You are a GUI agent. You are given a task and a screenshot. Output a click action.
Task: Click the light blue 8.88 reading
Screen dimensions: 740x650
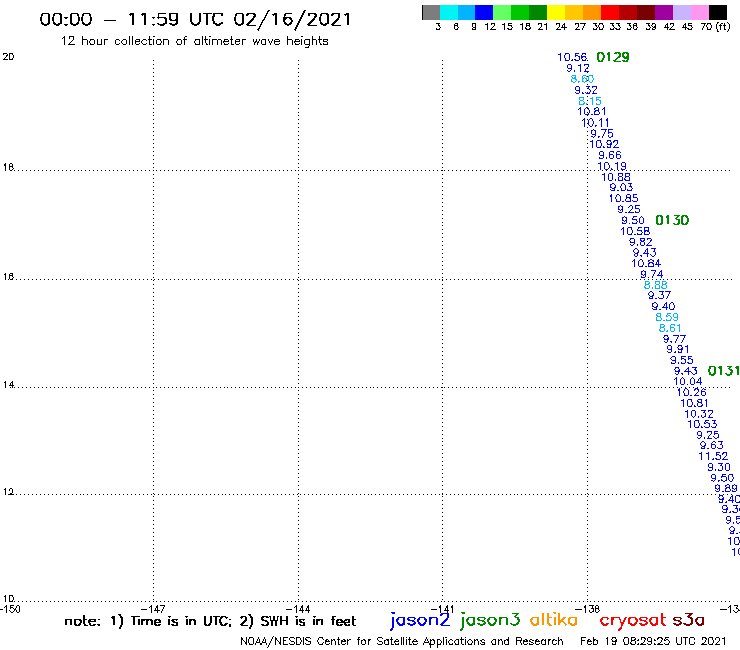pyautogui.click(x=656, y=285)
